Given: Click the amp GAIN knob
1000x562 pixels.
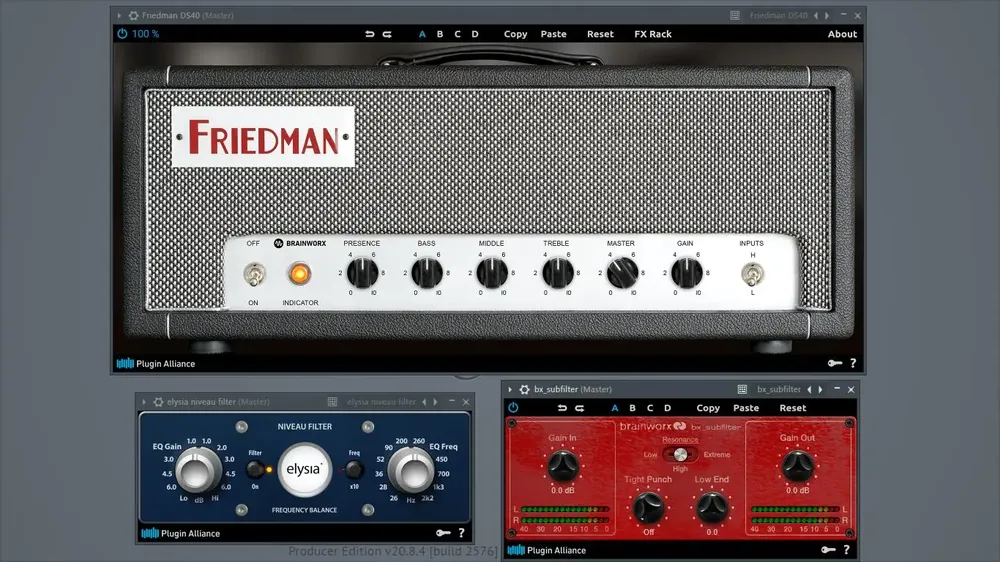Looking at the screenshot, I should [687, 274].
